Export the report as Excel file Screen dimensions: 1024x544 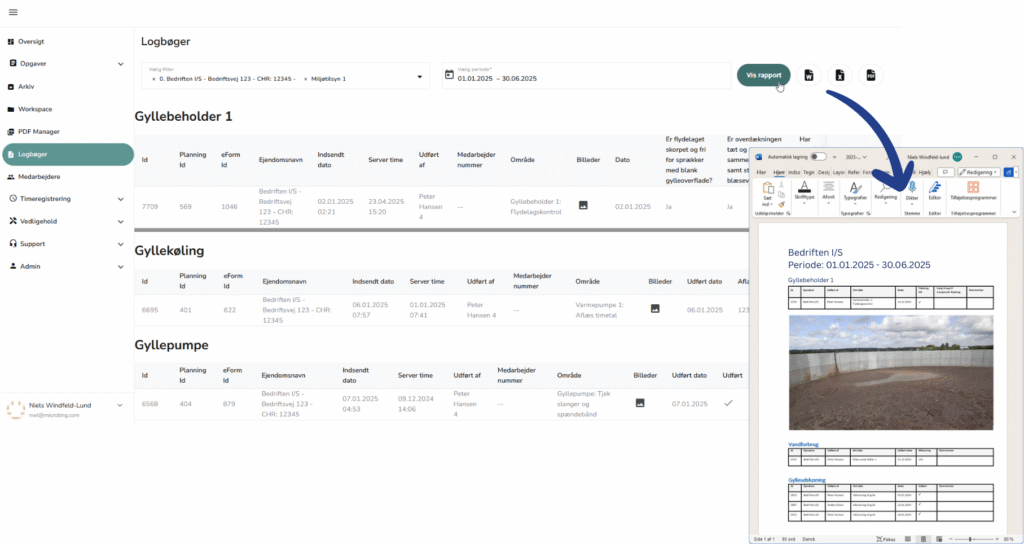pyautogui.click(x=840, y=76)
